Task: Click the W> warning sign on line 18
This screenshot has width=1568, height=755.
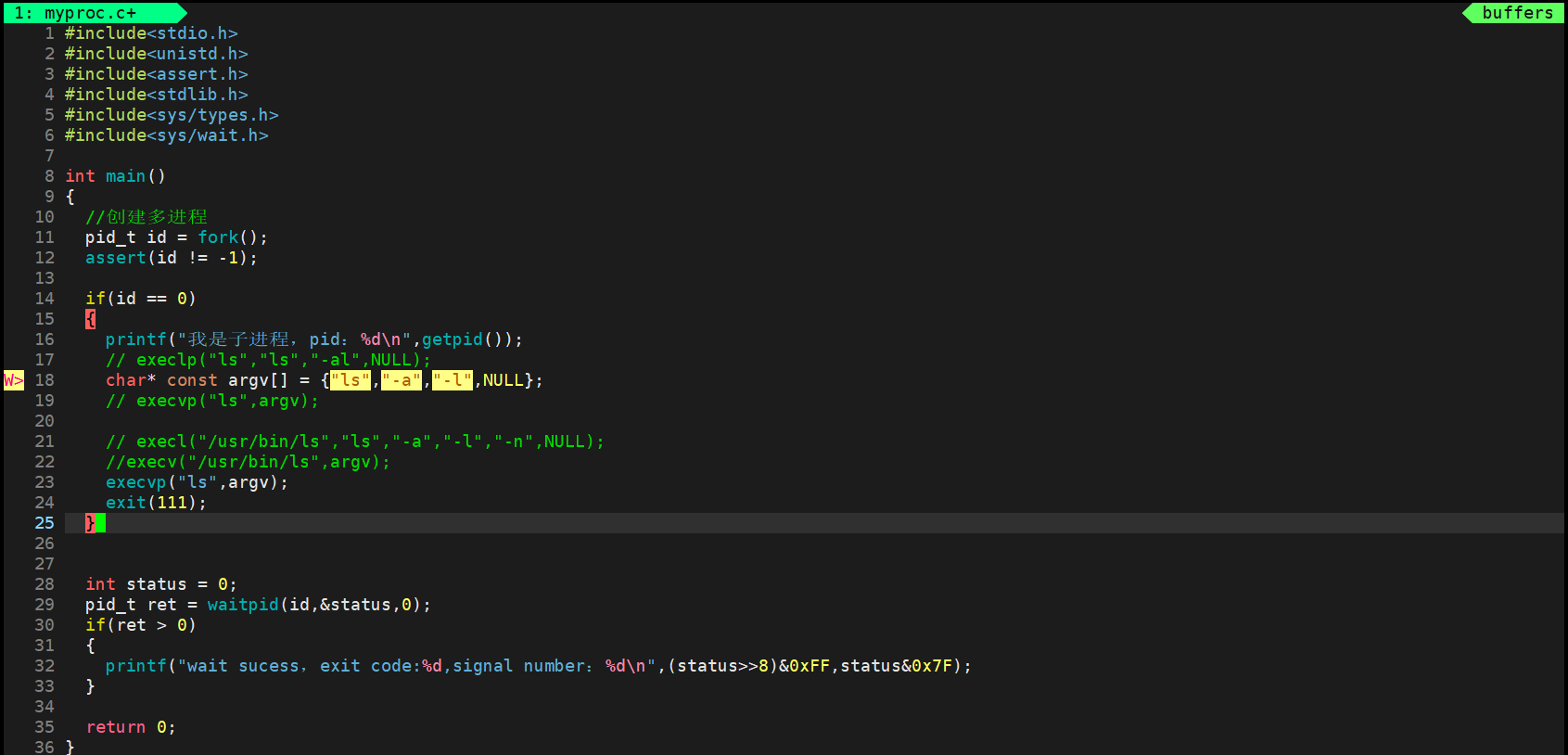Action: [14, 380]
